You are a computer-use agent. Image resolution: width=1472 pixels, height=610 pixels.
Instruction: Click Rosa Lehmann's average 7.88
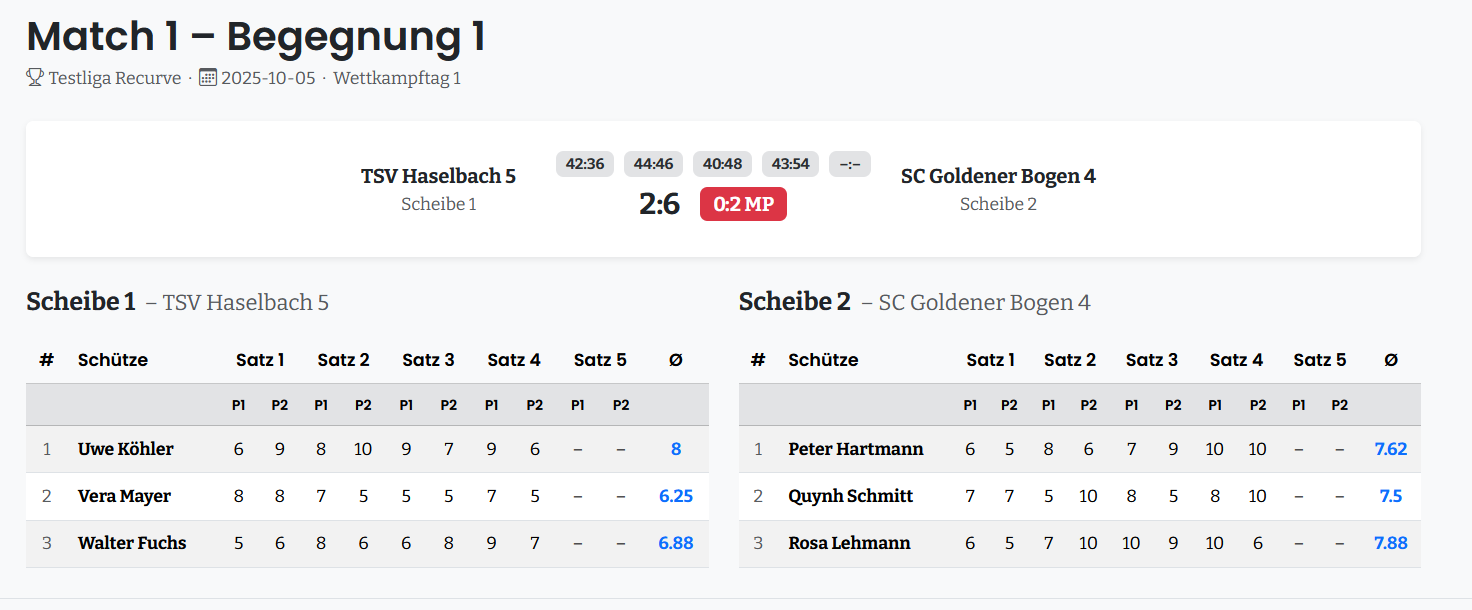(1391, 543)
